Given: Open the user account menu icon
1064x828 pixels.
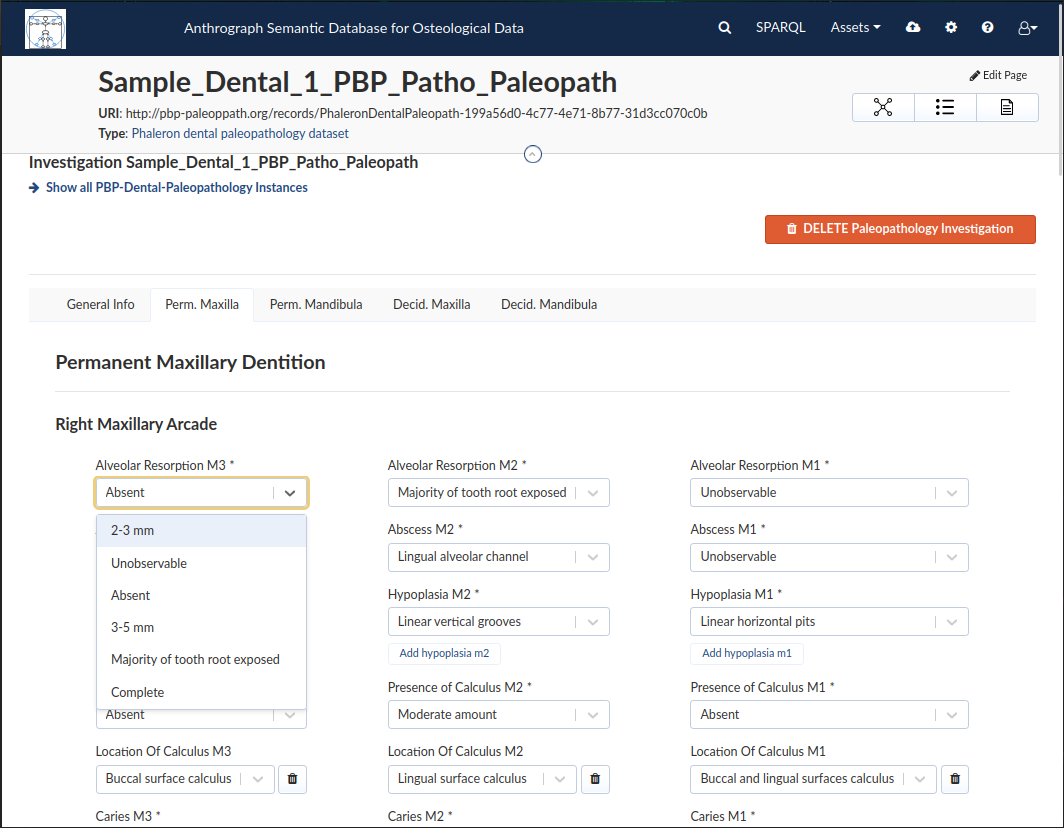Looking at the screenshot, I should click(1027, 28).
